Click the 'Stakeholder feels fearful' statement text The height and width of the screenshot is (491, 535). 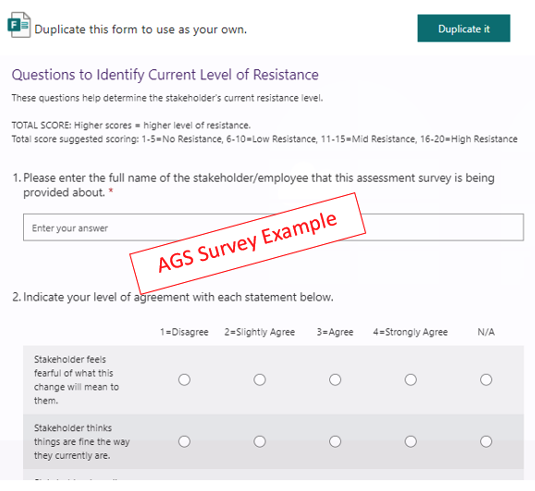click(x=76, y=380)
